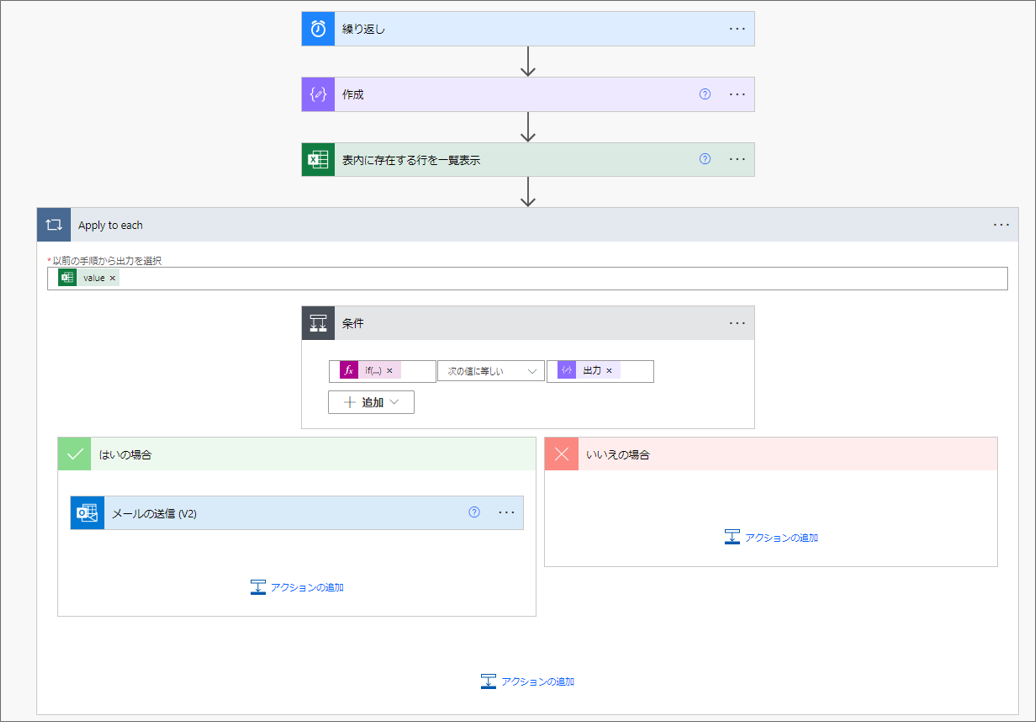Click the fx expression icon in condition
1036x722 pixels.
pyautogui.click(x=349, y=371)
